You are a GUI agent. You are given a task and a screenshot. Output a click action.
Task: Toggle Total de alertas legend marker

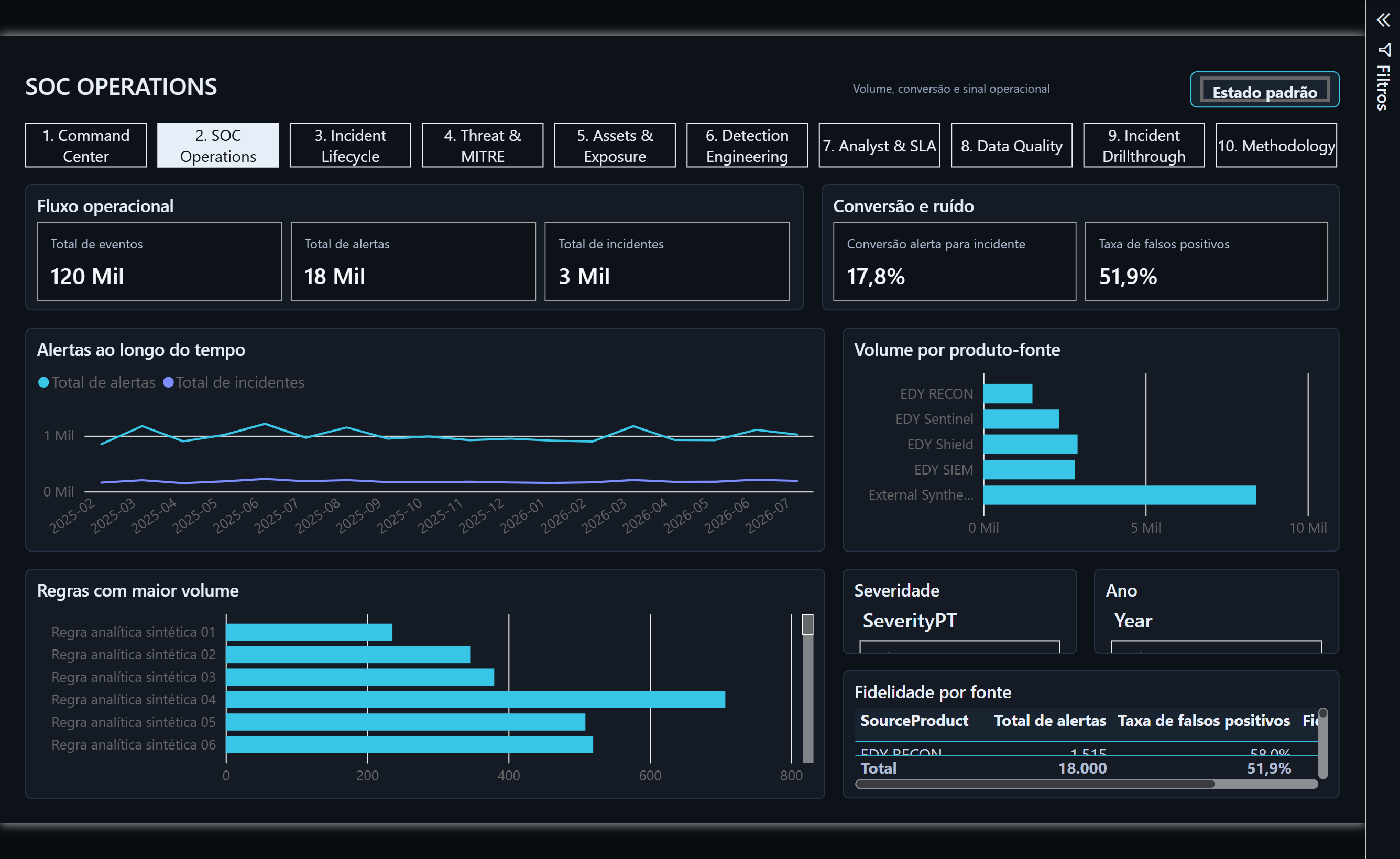(x=44, y=382)
